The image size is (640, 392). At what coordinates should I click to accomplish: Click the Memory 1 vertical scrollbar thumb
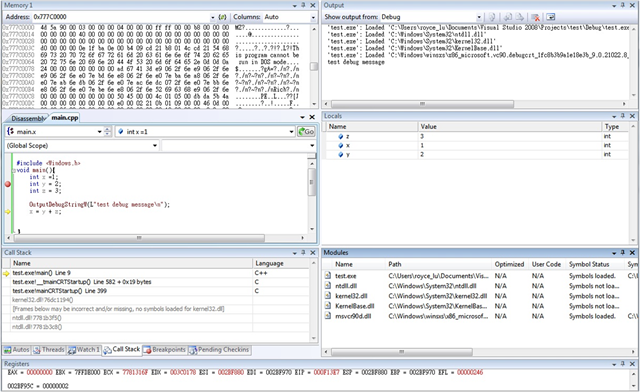[313, 66]
